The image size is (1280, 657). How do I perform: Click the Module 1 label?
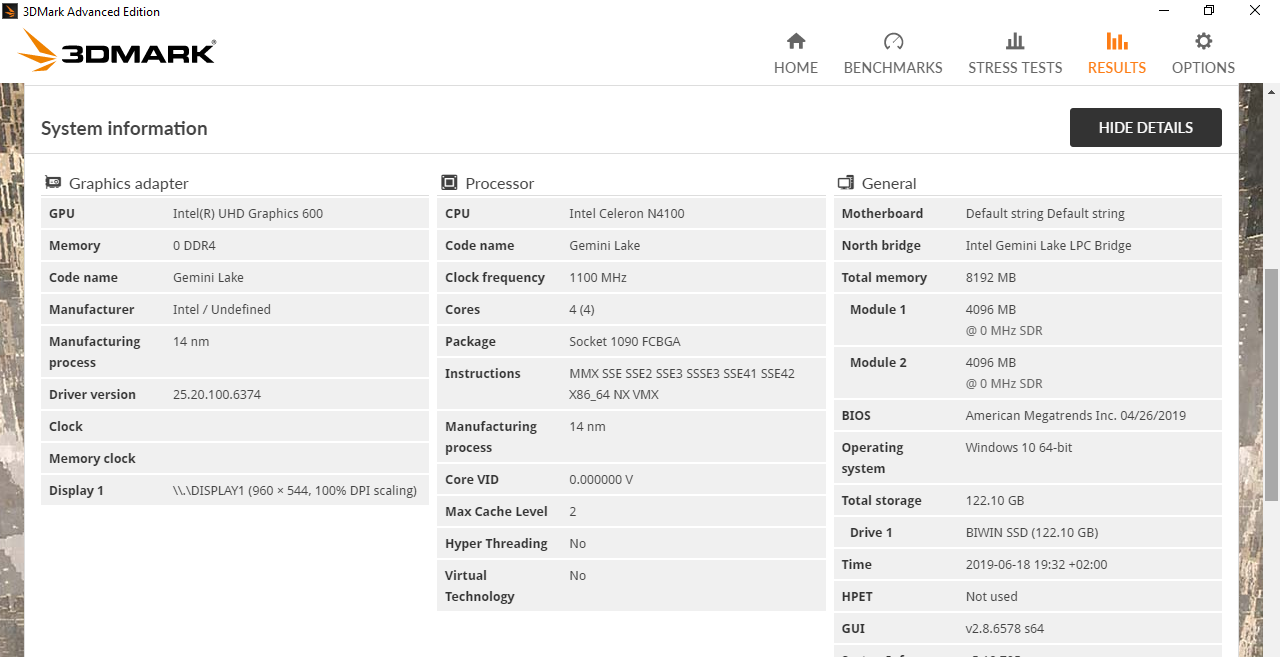[878, 309]
